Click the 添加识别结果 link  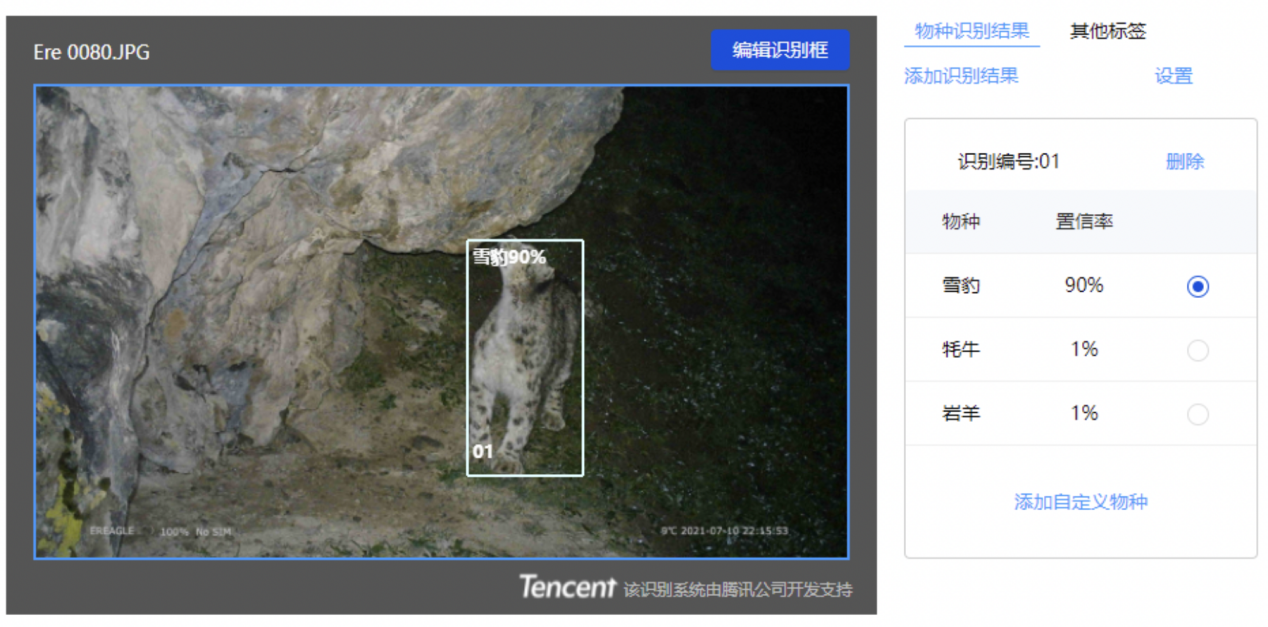(x=961, y=76)
